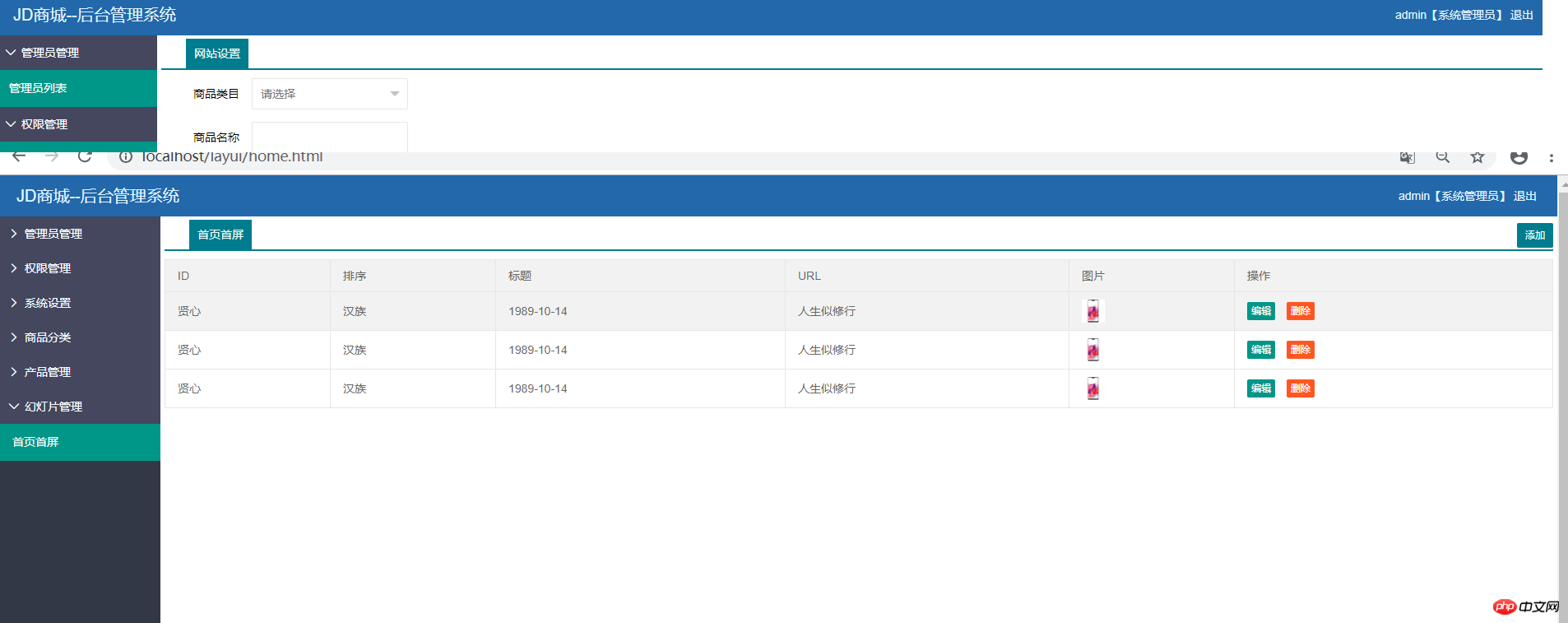Click 编辑 button in third table row
The width and height of the screenshot is (1568, 623).
(1261, 388)
